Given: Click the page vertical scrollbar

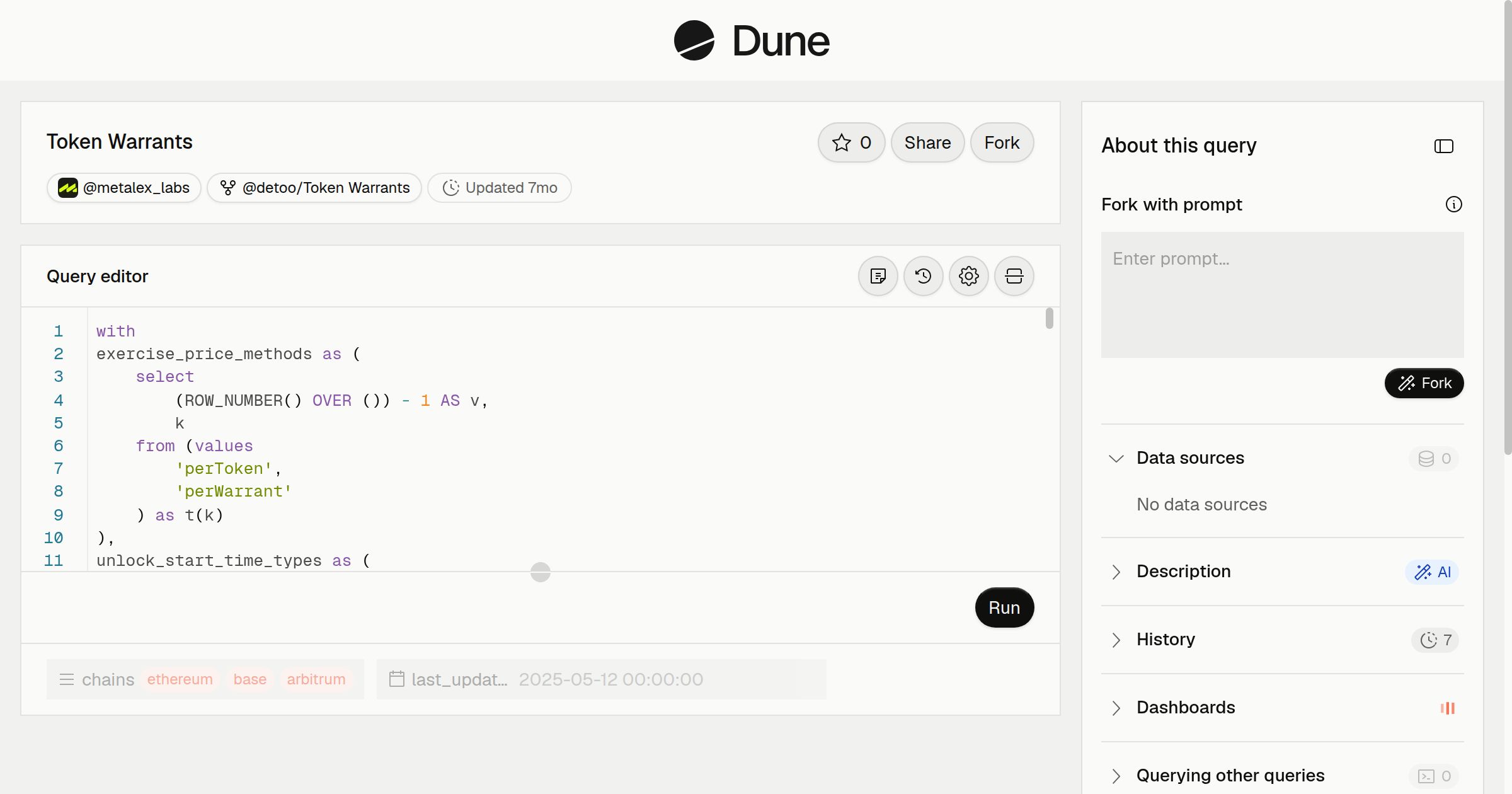Looking at the screenshot, I should coord(1508,227).
